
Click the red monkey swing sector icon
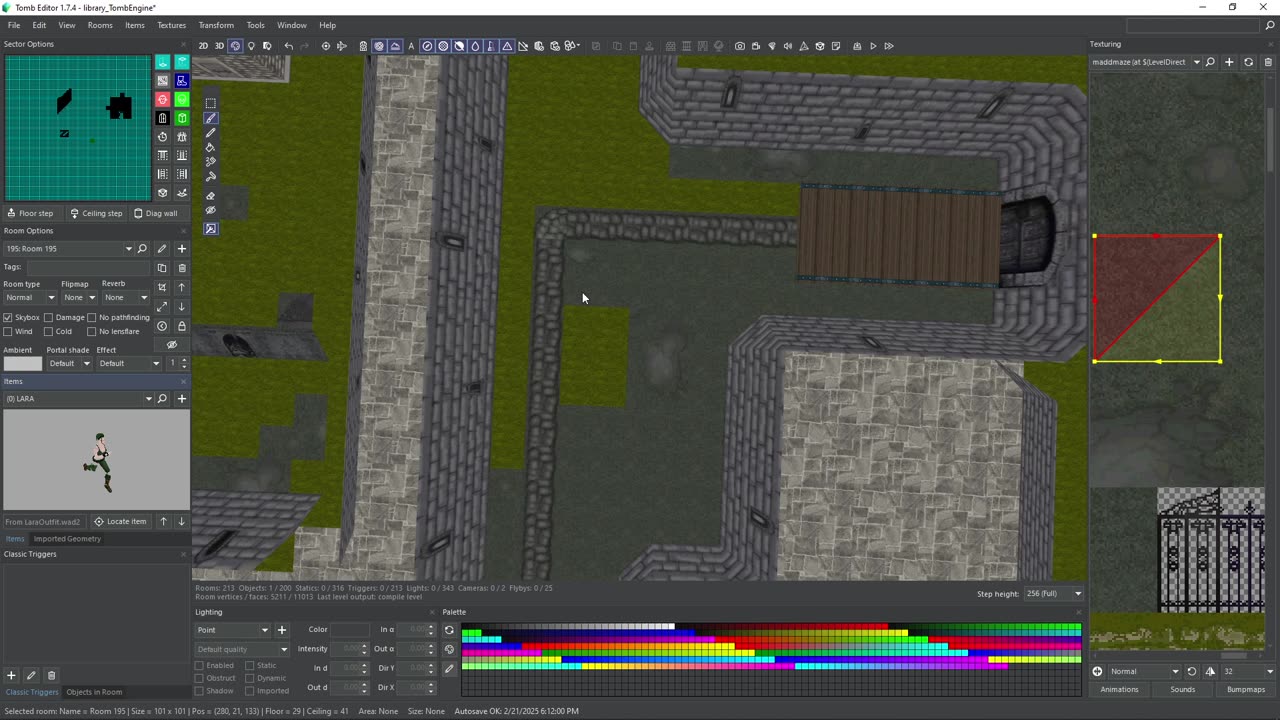tap(162, 99)
